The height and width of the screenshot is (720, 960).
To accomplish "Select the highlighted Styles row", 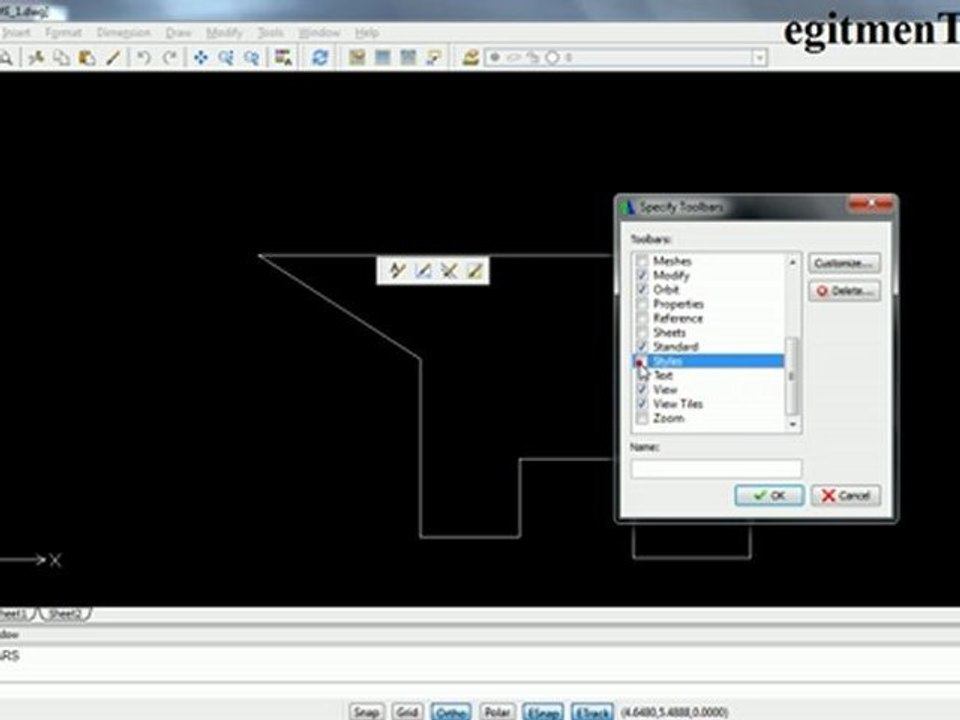I will pyautogui.click(x=708, y=361).
